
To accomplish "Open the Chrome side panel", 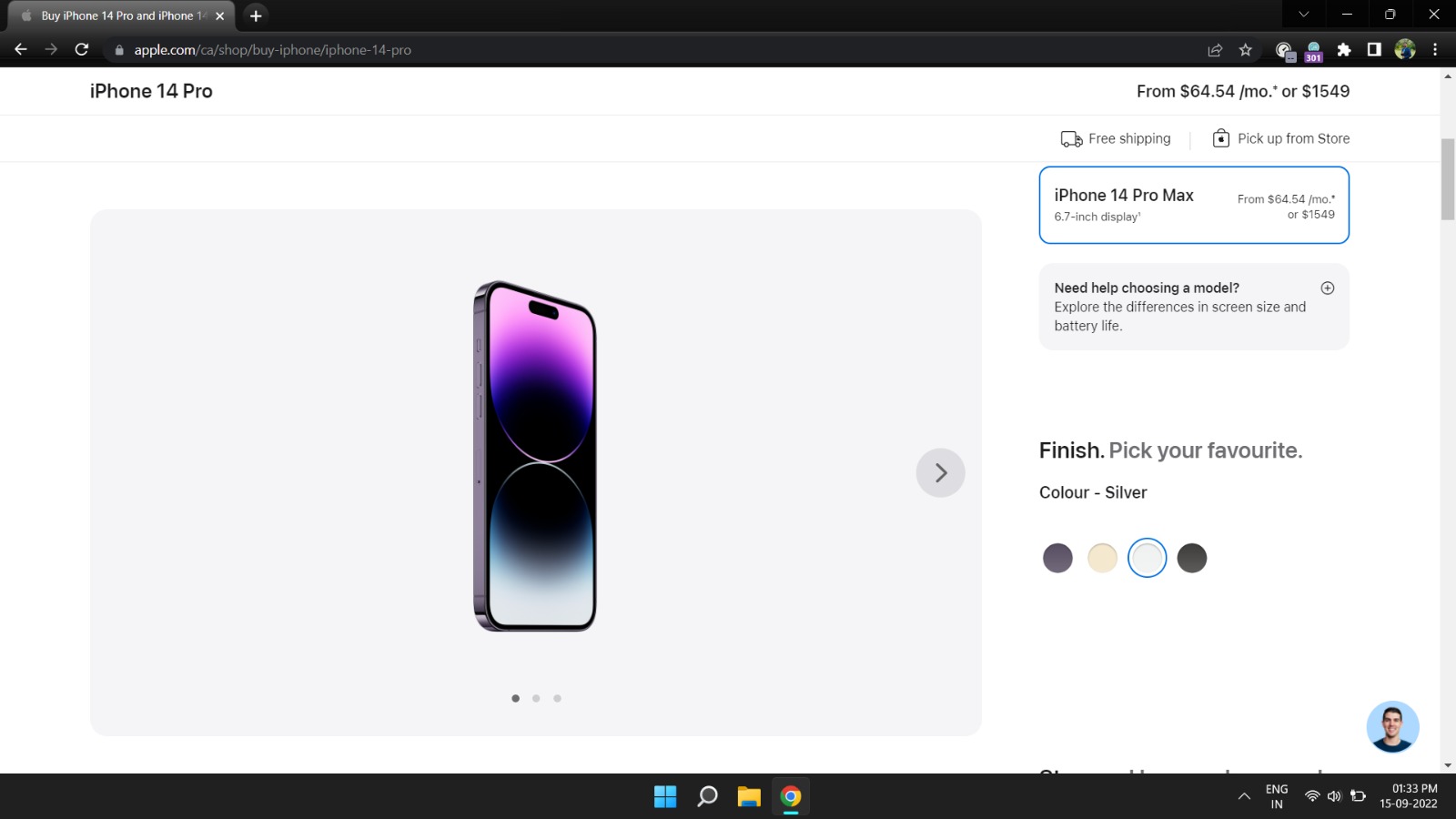I will pyautogui.click(x=1374, y=50).
